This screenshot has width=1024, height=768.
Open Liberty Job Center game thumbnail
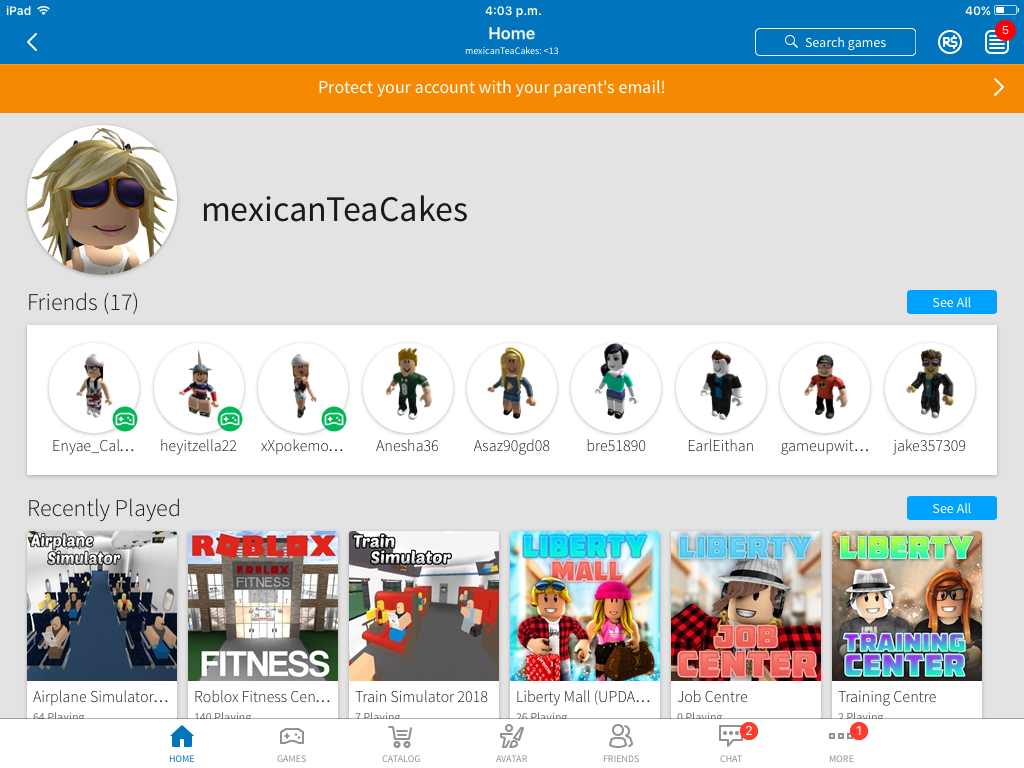(746, 606)
